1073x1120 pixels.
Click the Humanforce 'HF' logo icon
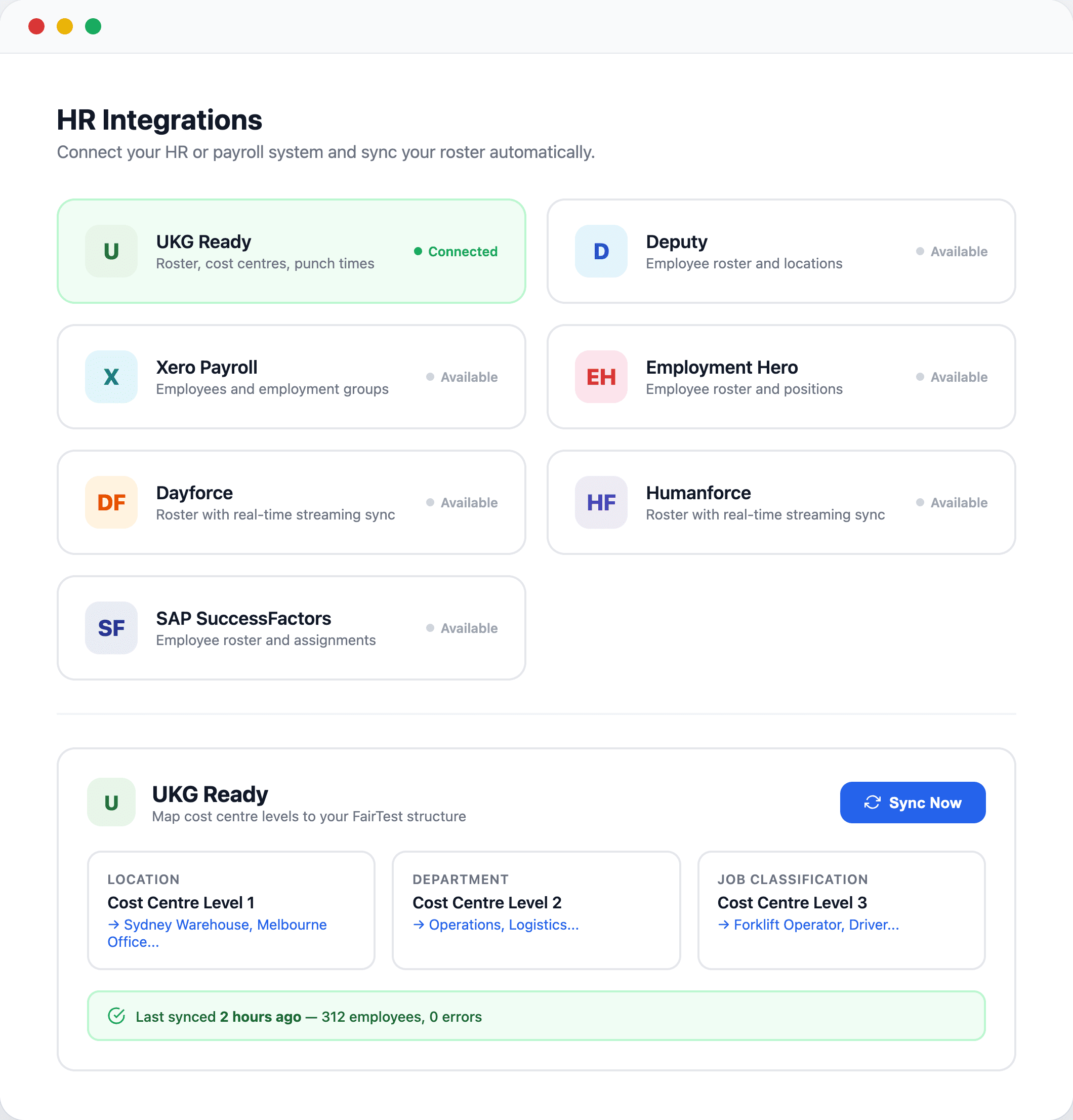click(601, 502)
